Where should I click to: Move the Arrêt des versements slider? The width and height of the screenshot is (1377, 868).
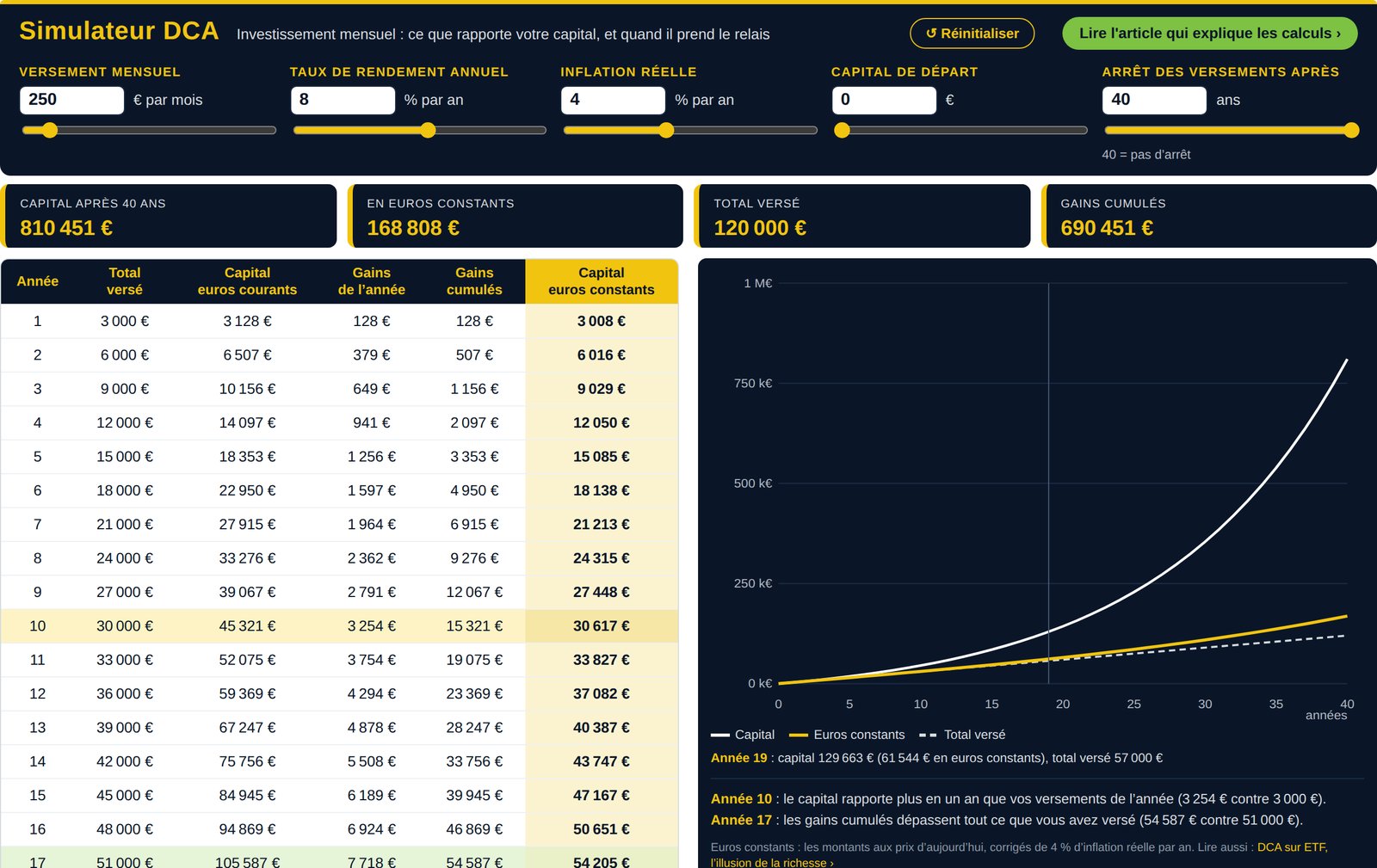click(x=1231, y=131)
